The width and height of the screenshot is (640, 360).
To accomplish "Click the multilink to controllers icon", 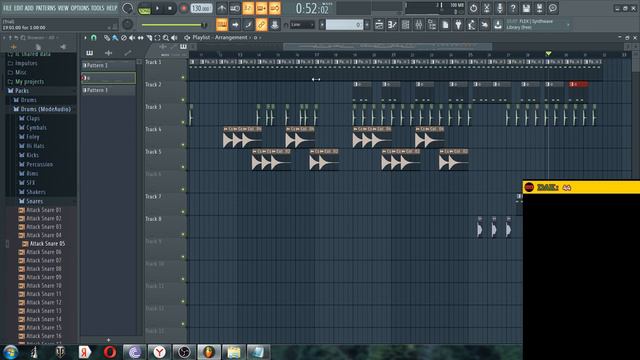I will click(x=275, y=25).
